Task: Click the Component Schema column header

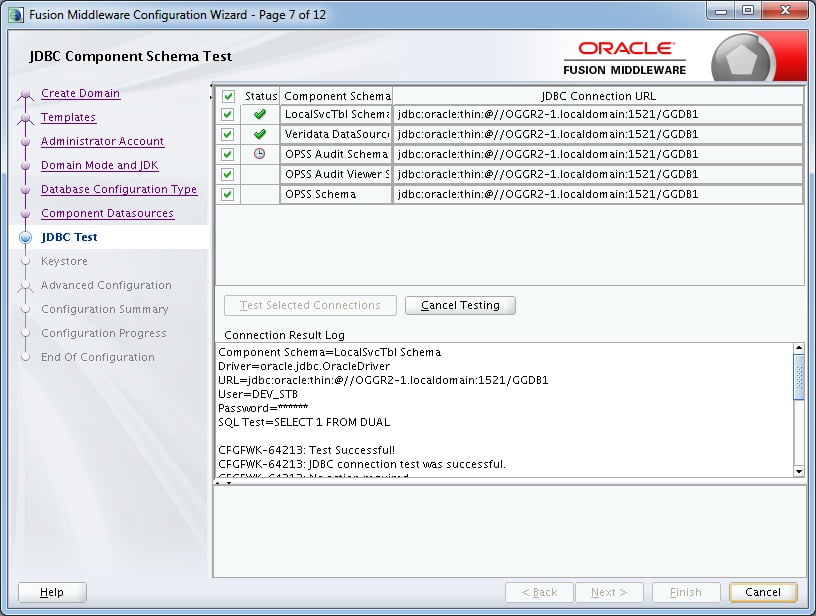Action: click(x=336, y=96)
